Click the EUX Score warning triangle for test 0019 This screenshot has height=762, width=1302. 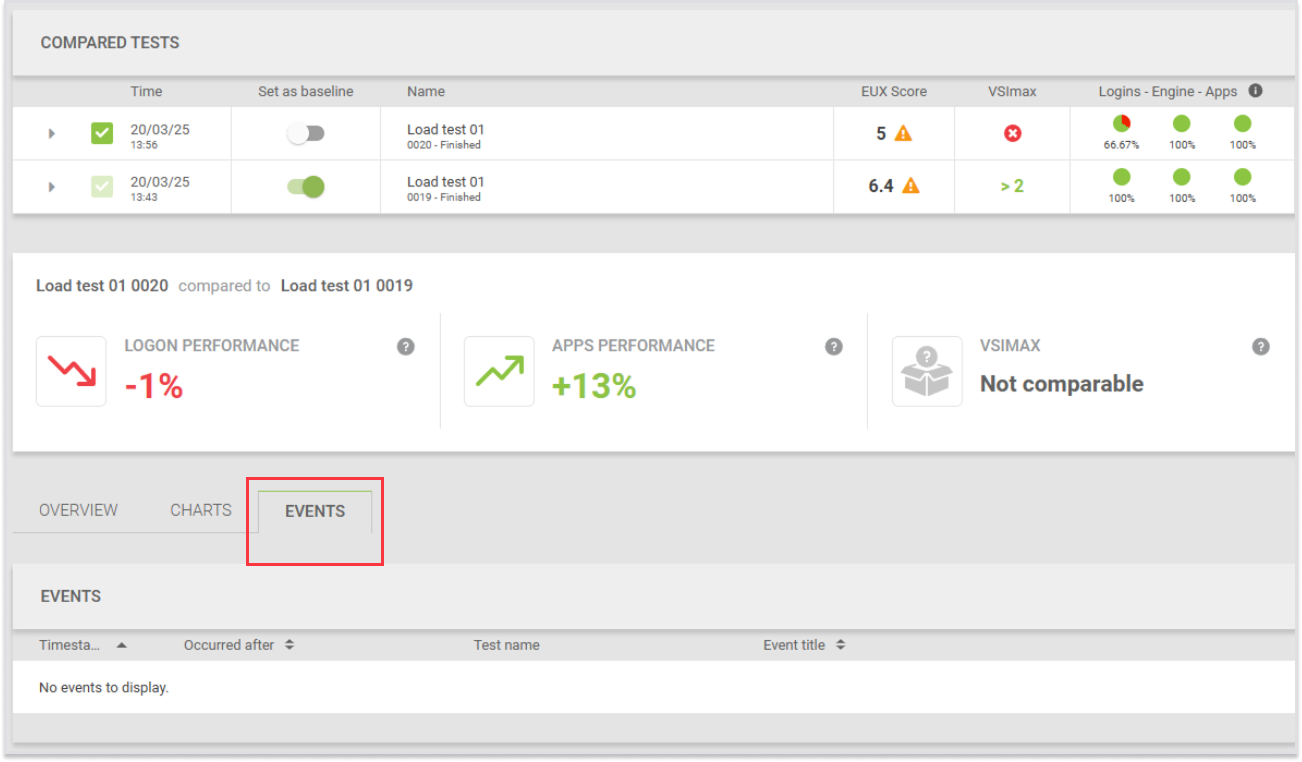point(910,185)
